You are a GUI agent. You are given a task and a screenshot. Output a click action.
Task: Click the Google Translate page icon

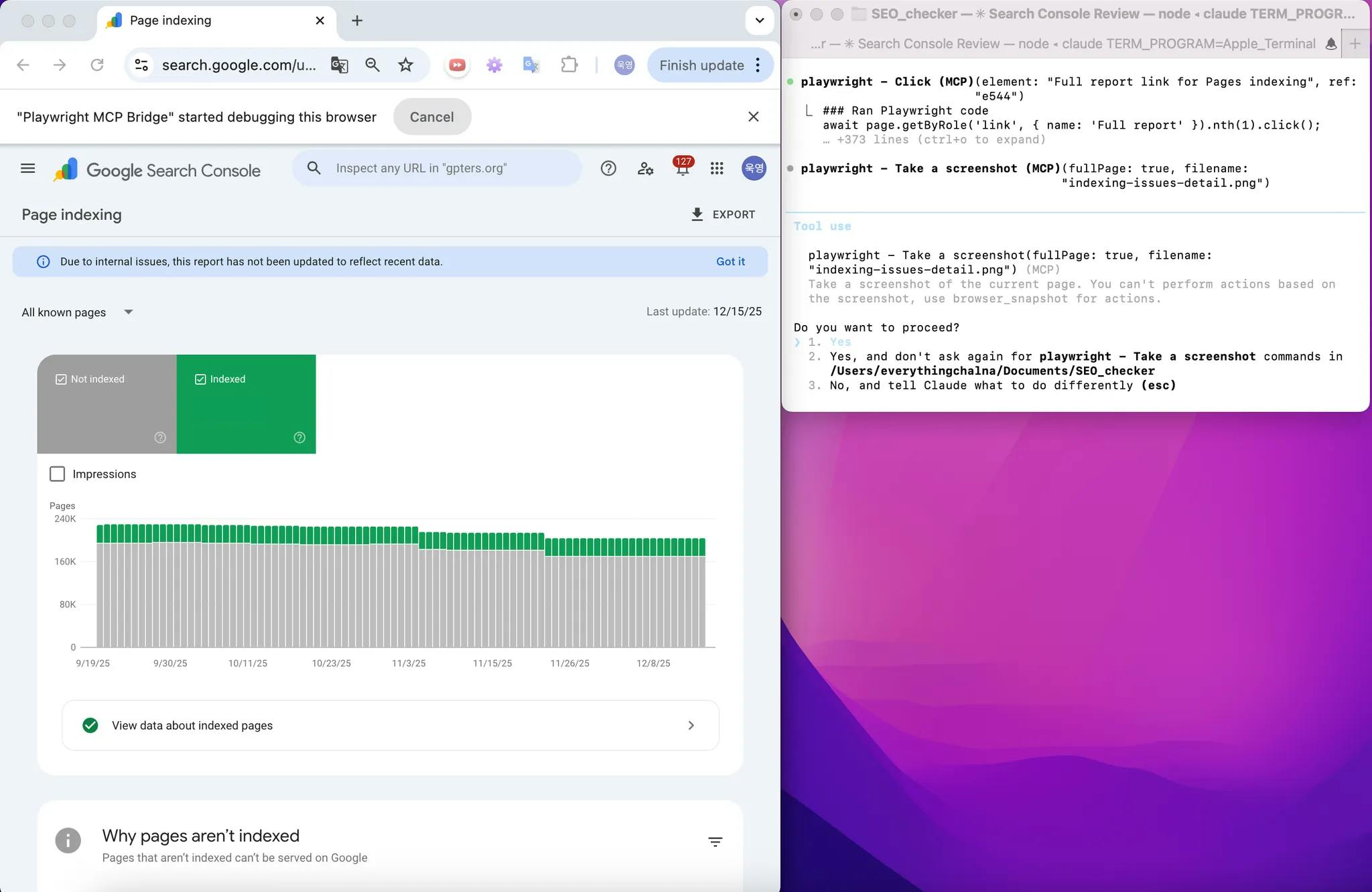click(x=340, y=65)
